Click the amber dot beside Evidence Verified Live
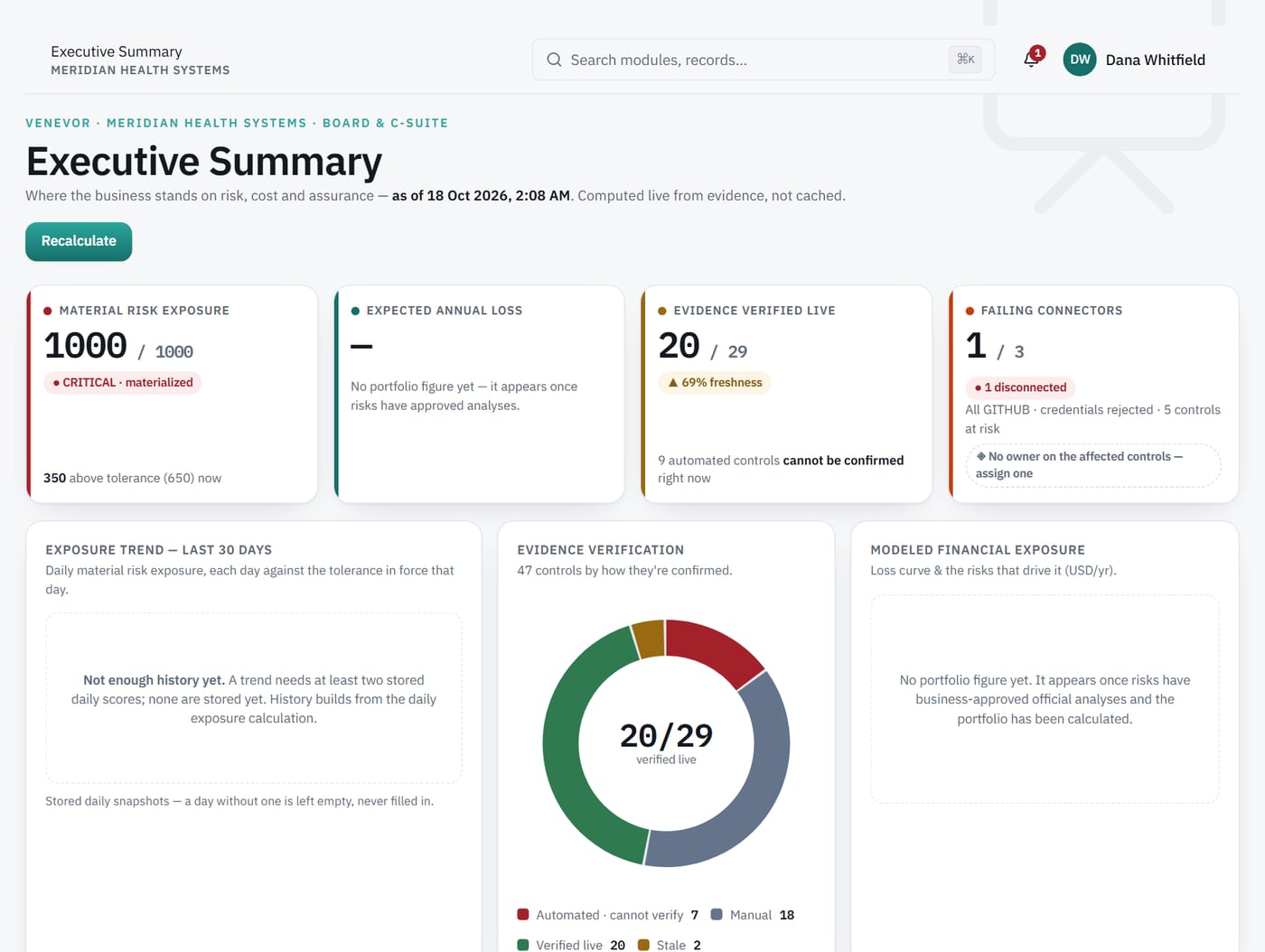Image resolution: width=1265 pixels, height=952 pixels. [662, 311]
